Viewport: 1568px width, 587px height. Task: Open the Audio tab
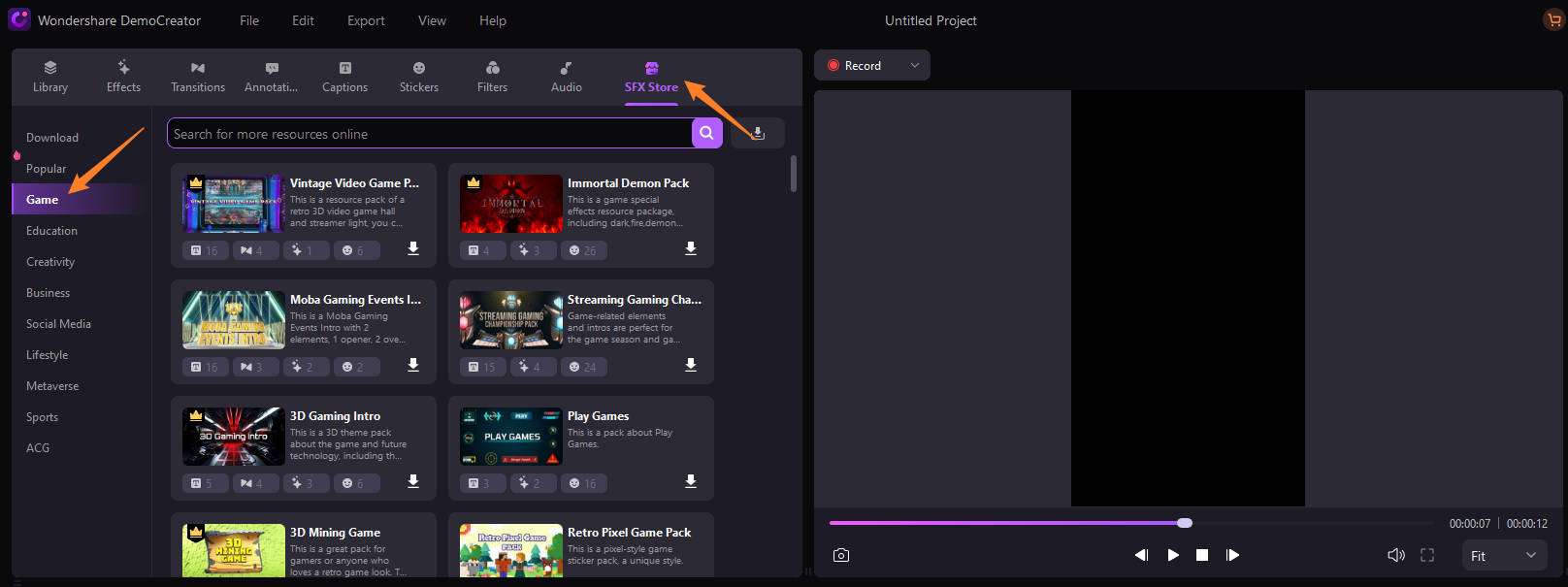coord(567,77)
